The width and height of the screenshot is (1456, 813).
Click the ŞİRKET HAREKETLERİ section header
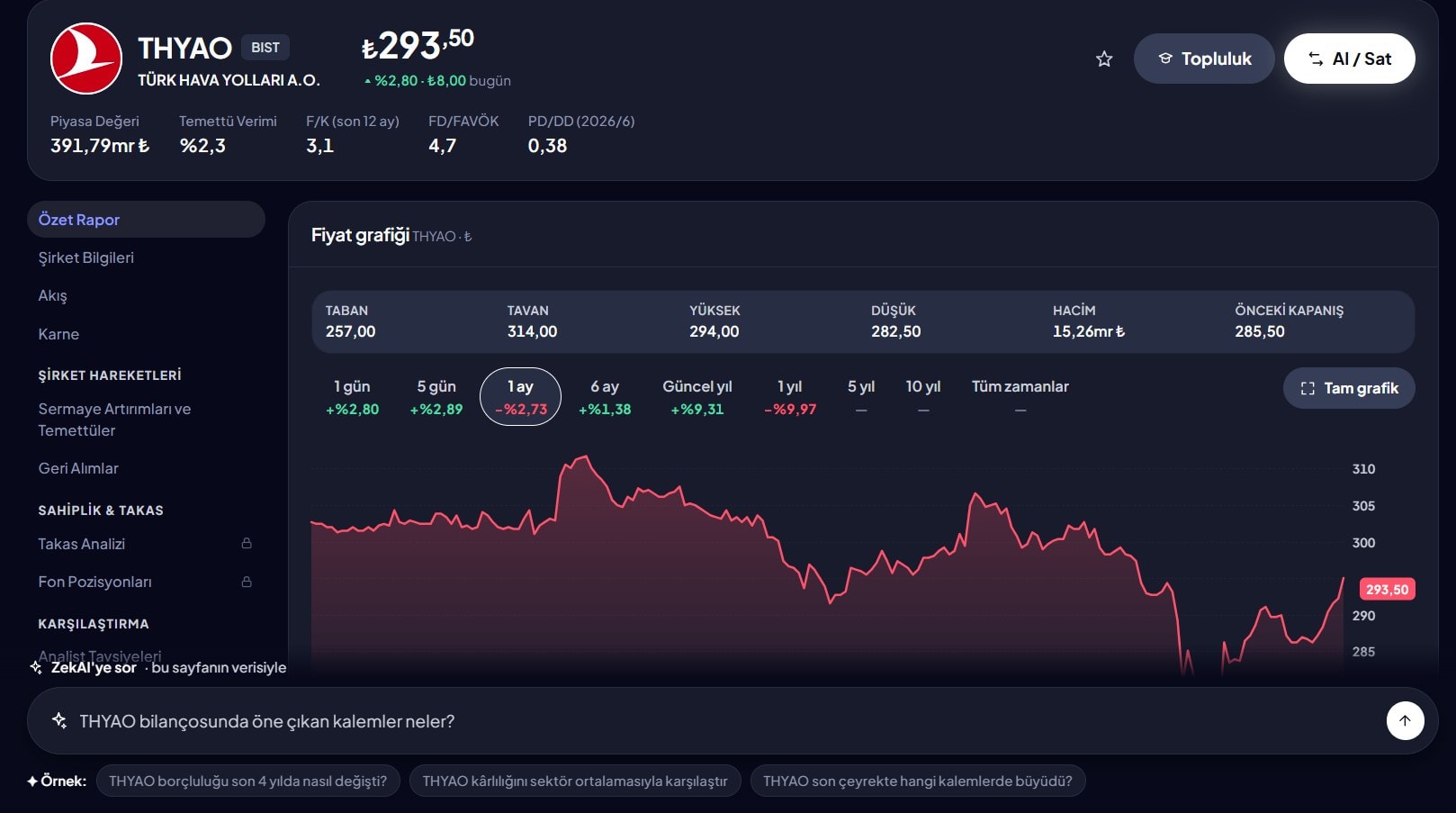[x=110, y=375]
